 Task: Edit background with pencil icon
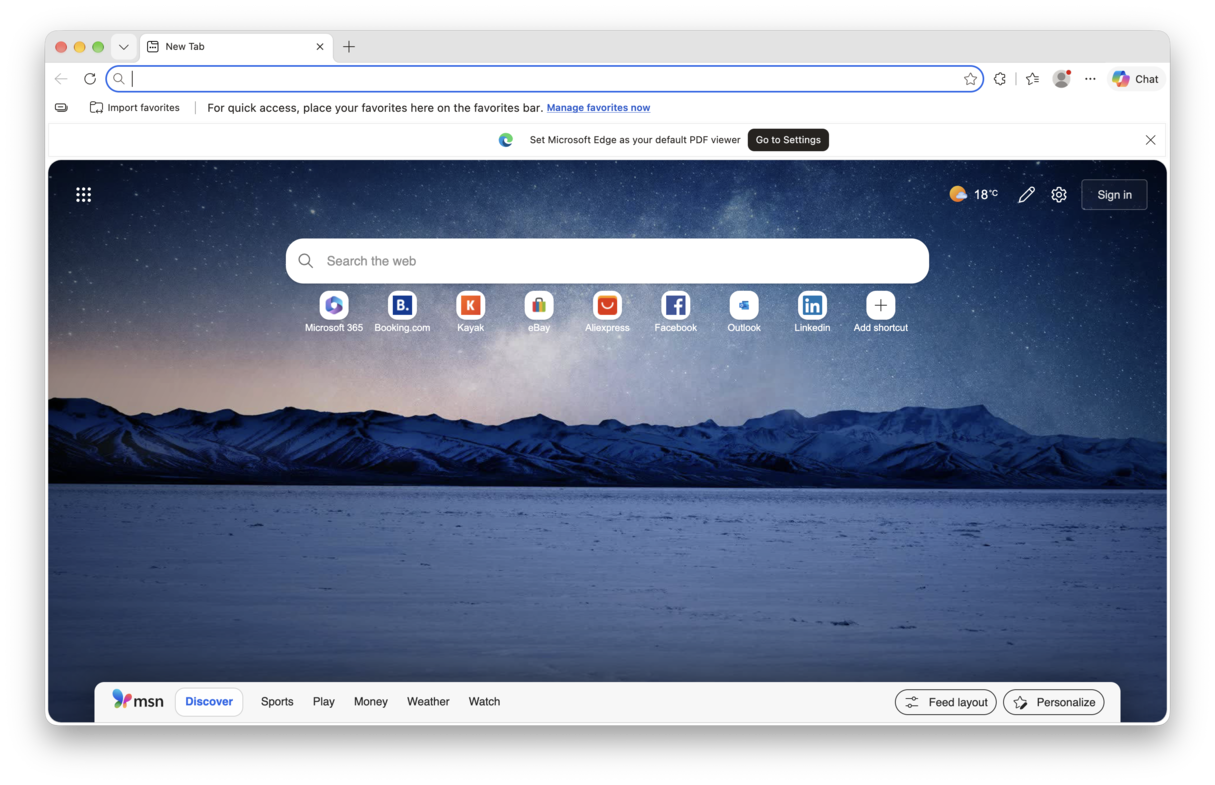[x=1026, y=195]
